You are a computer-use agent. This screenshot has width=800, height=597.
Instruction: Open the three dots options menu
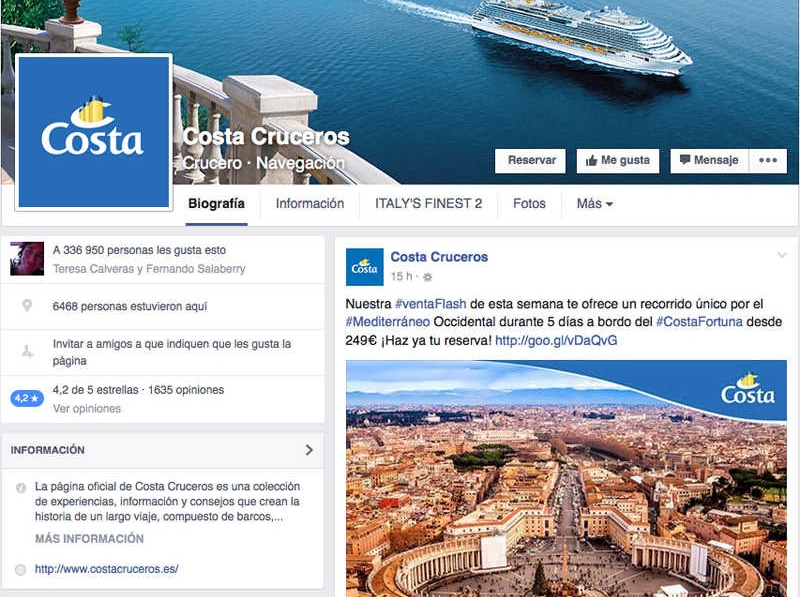click(x=768, y=161)
